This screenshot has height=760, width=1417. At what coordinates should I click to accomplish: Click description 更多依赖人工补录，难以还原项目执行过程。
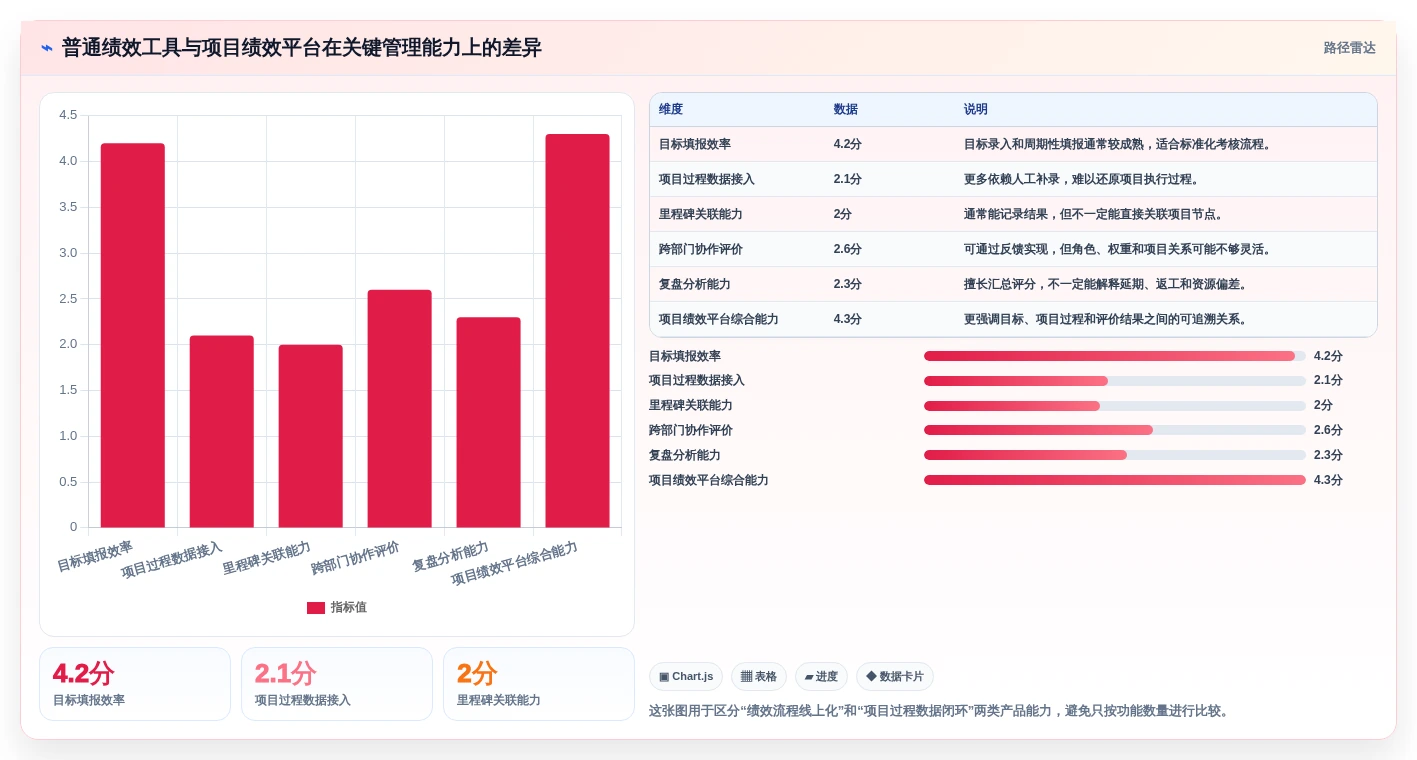click(1082, 179)
